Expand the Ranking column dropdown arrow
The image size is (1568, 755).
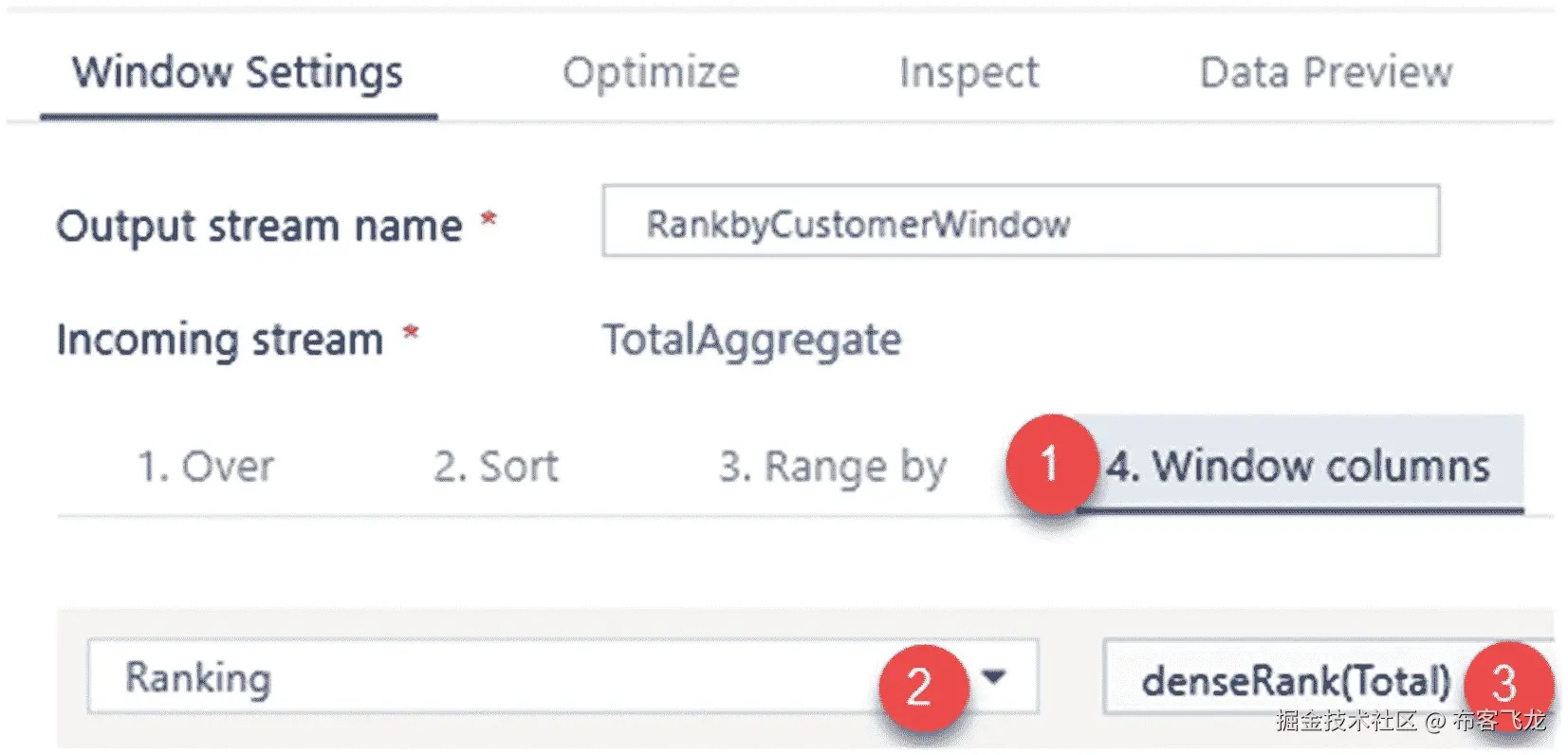(x=993, y=677)
